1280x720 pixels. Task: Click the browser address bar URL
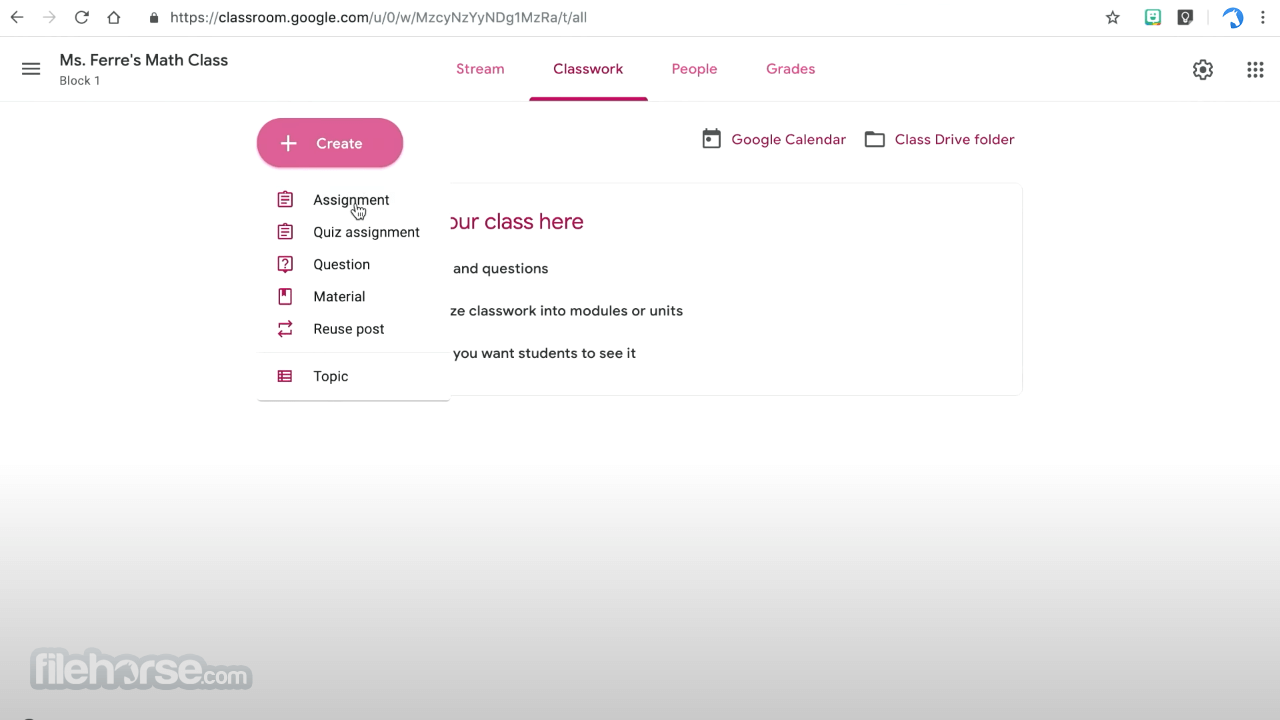pyautogui.click(x=378, y=17)
